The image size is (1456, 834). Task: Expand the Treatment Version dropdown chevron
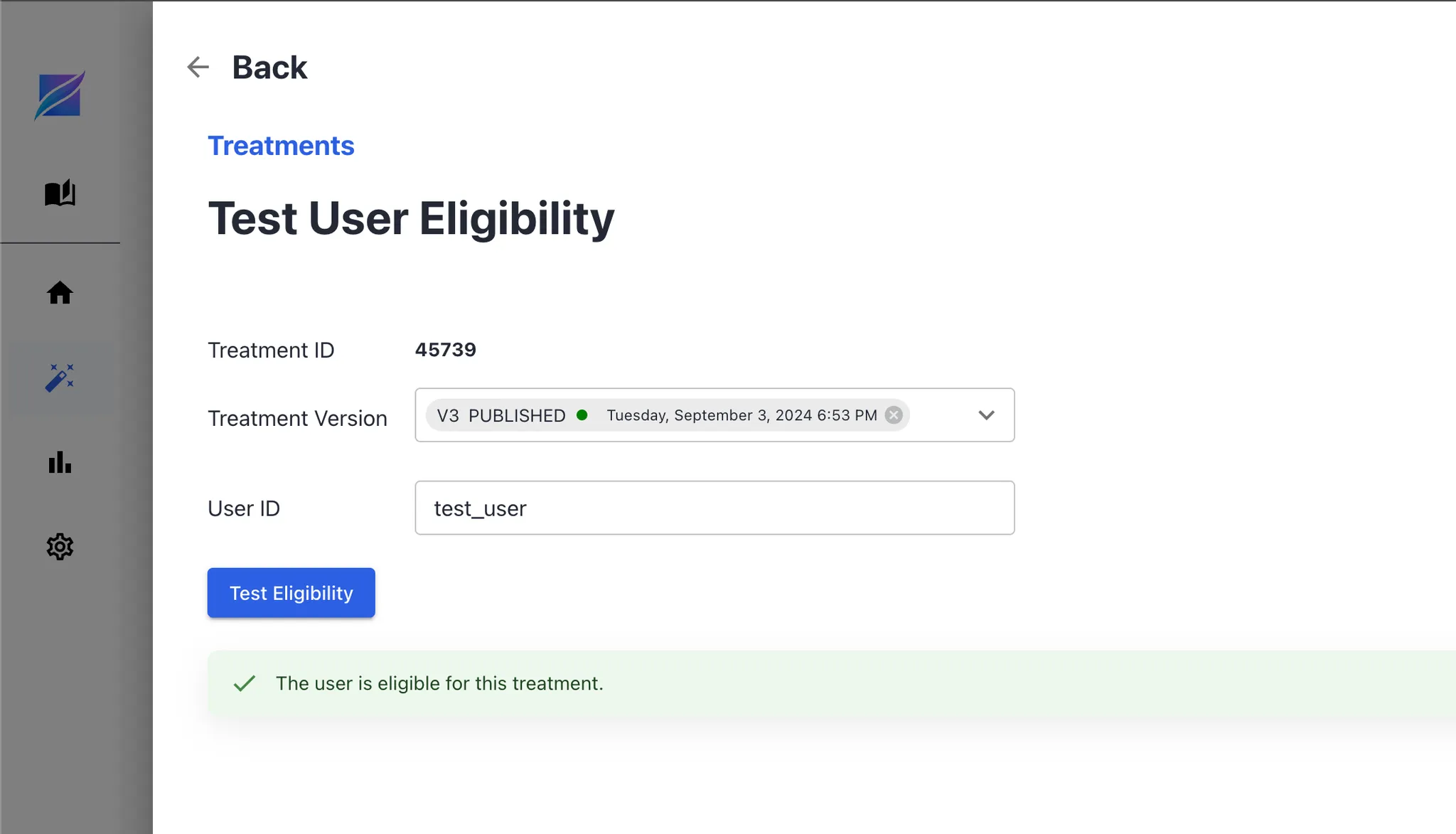pos(986,415)
